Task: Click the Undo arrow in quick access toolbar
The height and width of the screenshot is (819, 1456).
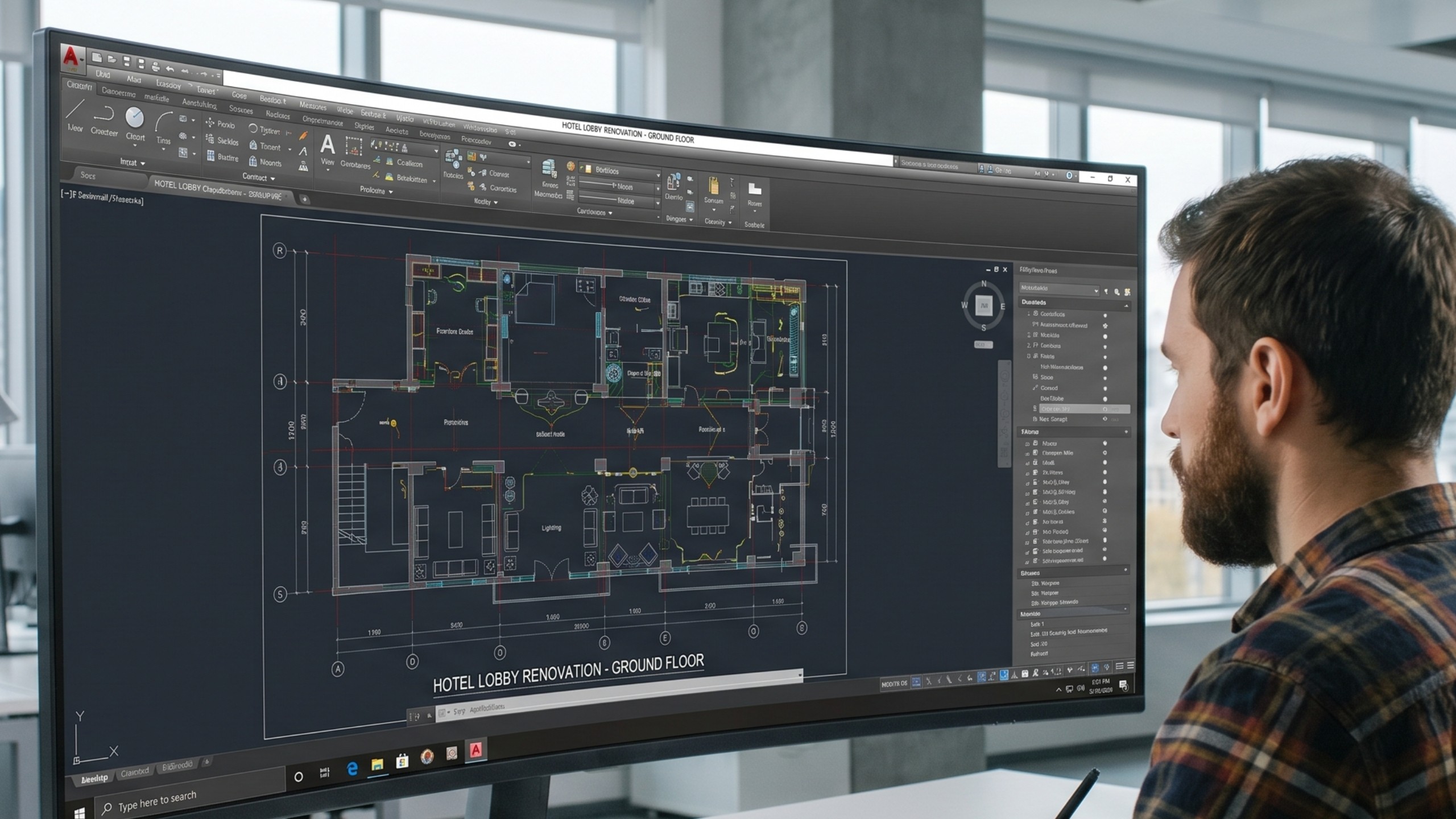Action: [169, 69]
